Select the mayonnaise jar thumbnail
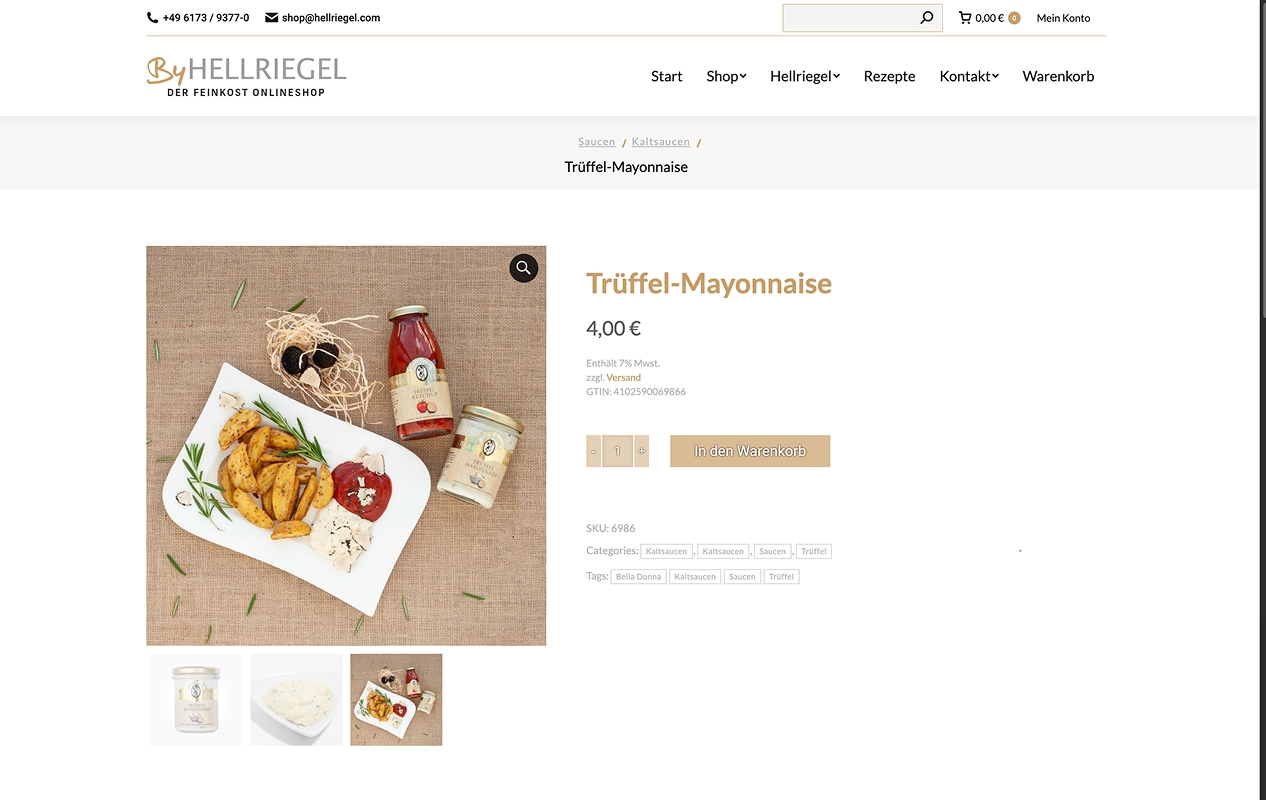Viewport: 1266px width, 800px height. [x=196, y=700]
